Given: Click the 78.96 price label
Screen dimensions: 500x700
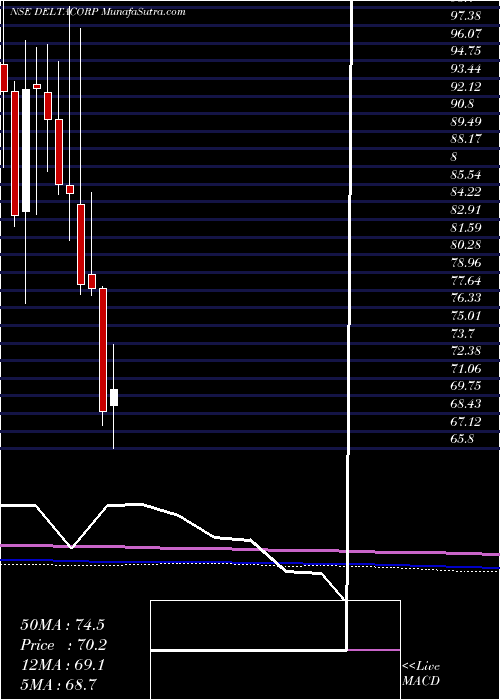Looking at the screenshot, I should pos(466,263).
